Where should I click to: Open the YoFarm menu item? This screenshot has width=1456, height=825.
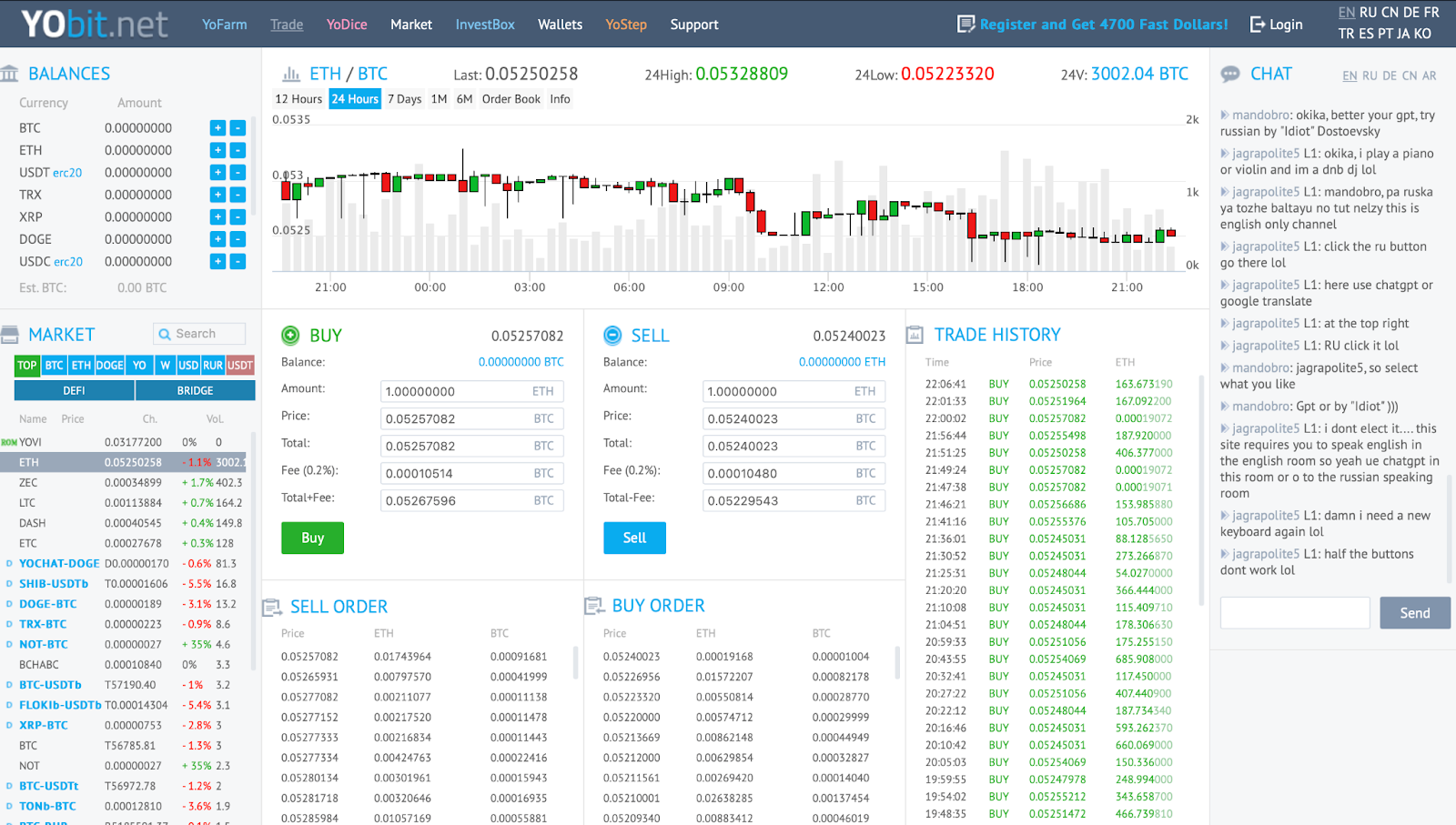point(225,25)
